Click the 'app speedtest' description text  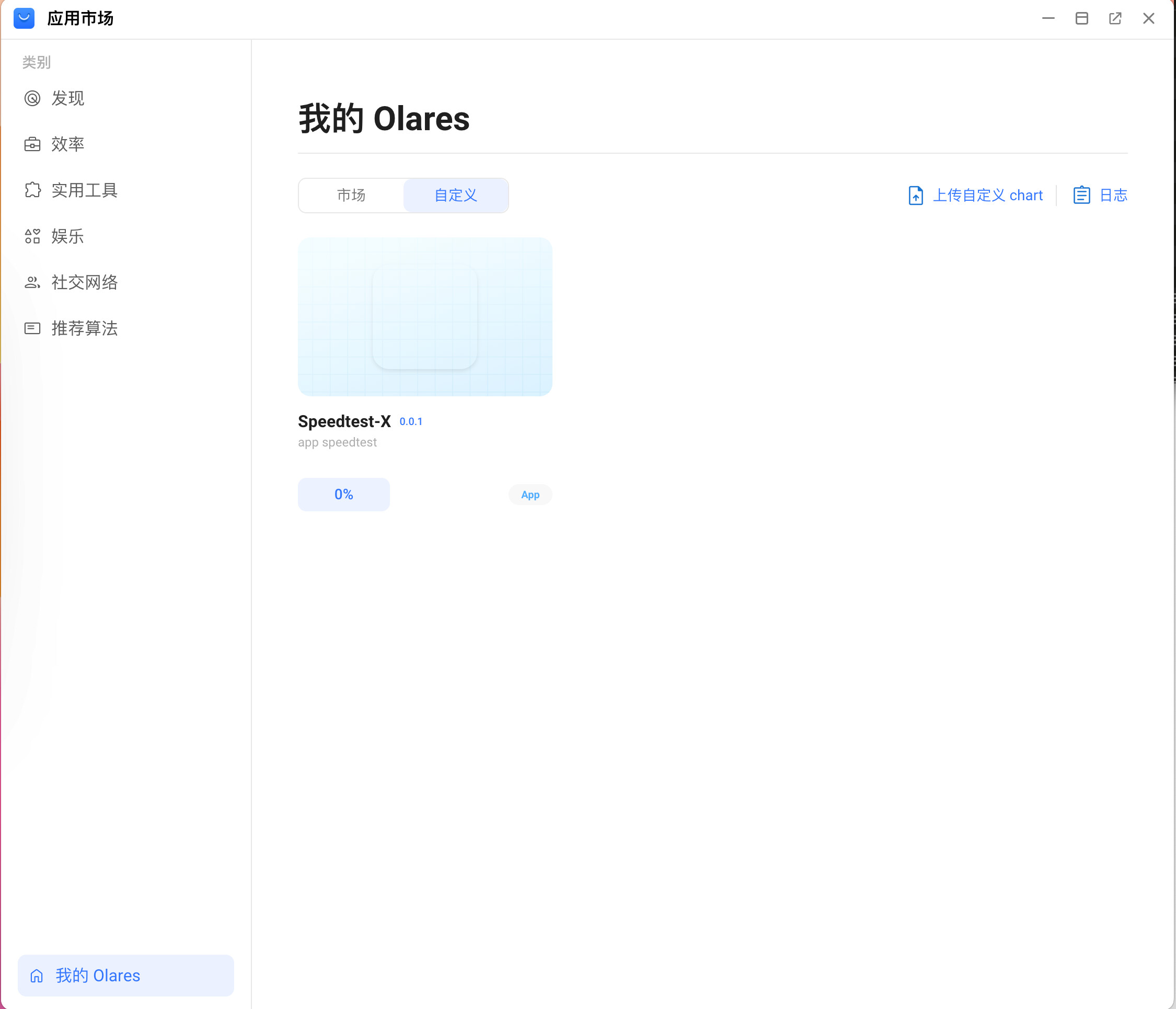[337, 442]
